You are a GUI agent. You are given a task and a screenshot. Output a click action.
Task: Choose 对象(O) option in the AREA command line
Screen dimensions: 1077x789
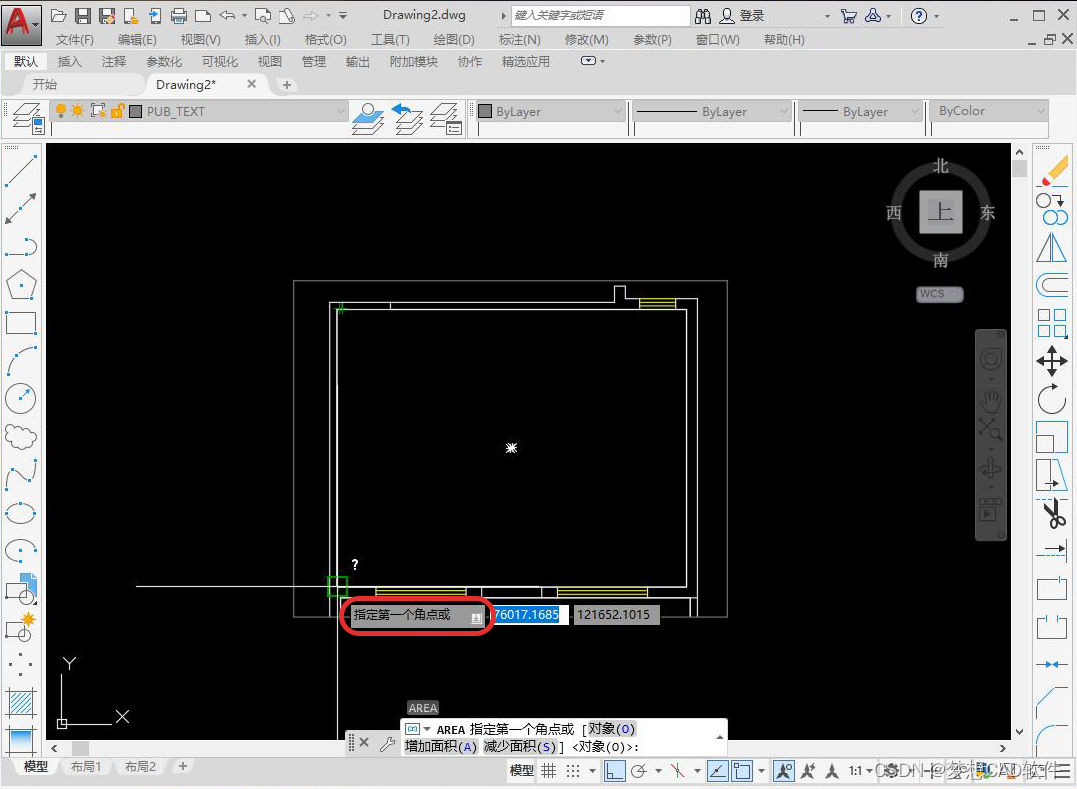click(x=612, y=728)
